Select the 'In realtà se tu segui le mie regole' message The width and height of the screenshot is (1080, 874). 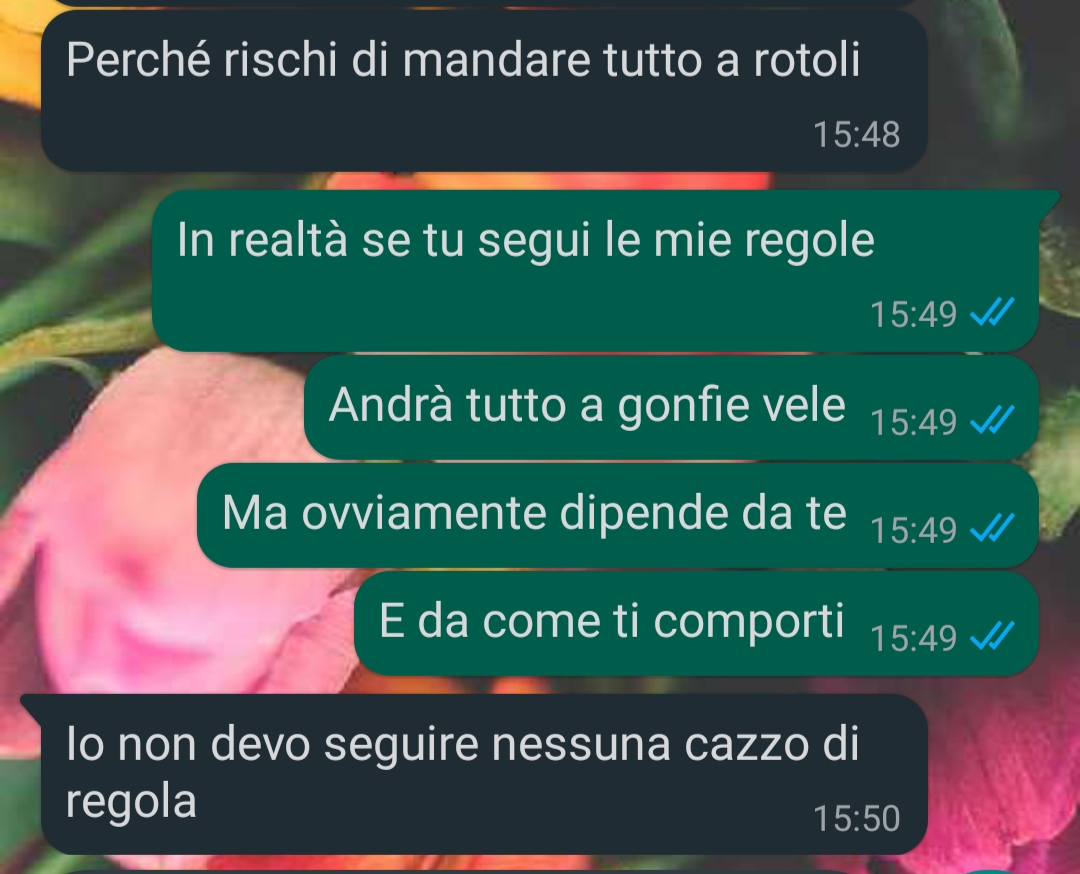596,271
